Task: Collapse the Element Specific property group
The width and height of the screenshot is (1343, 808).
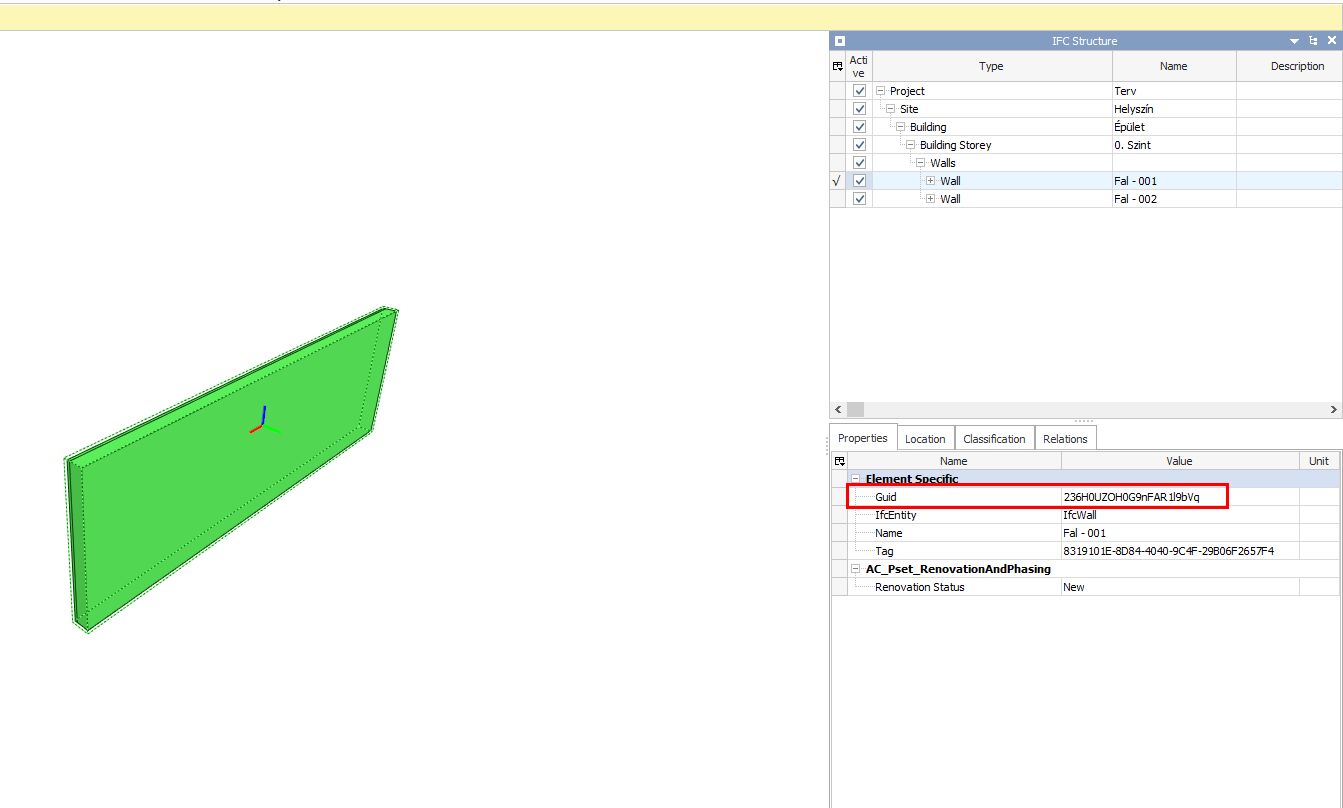Action: [856, 479]
